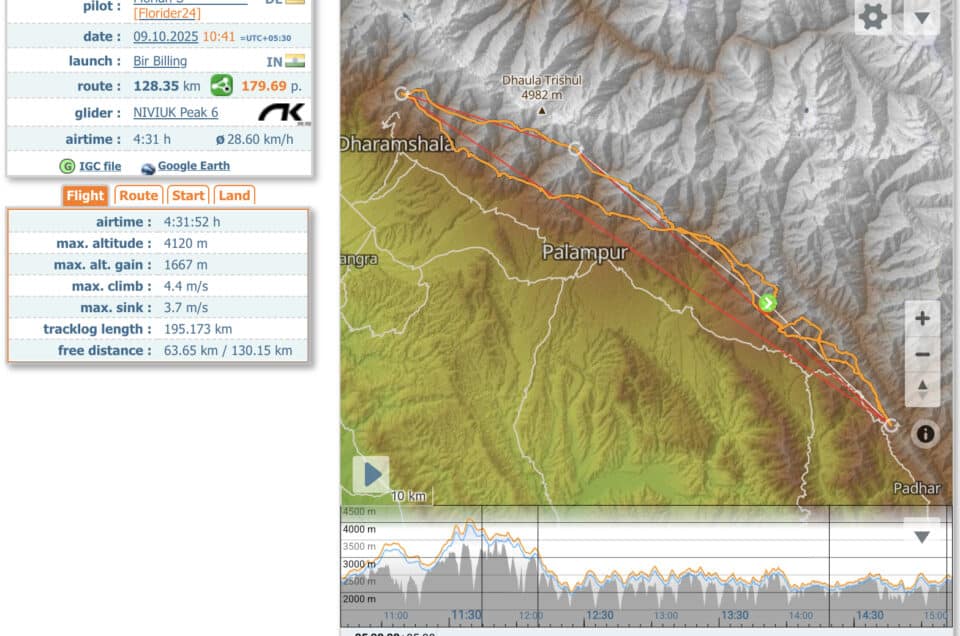The height and width of the screenshot is (636, 960).
Task: Open the Bir Billing launch link
Action: [x=160, y=61]
